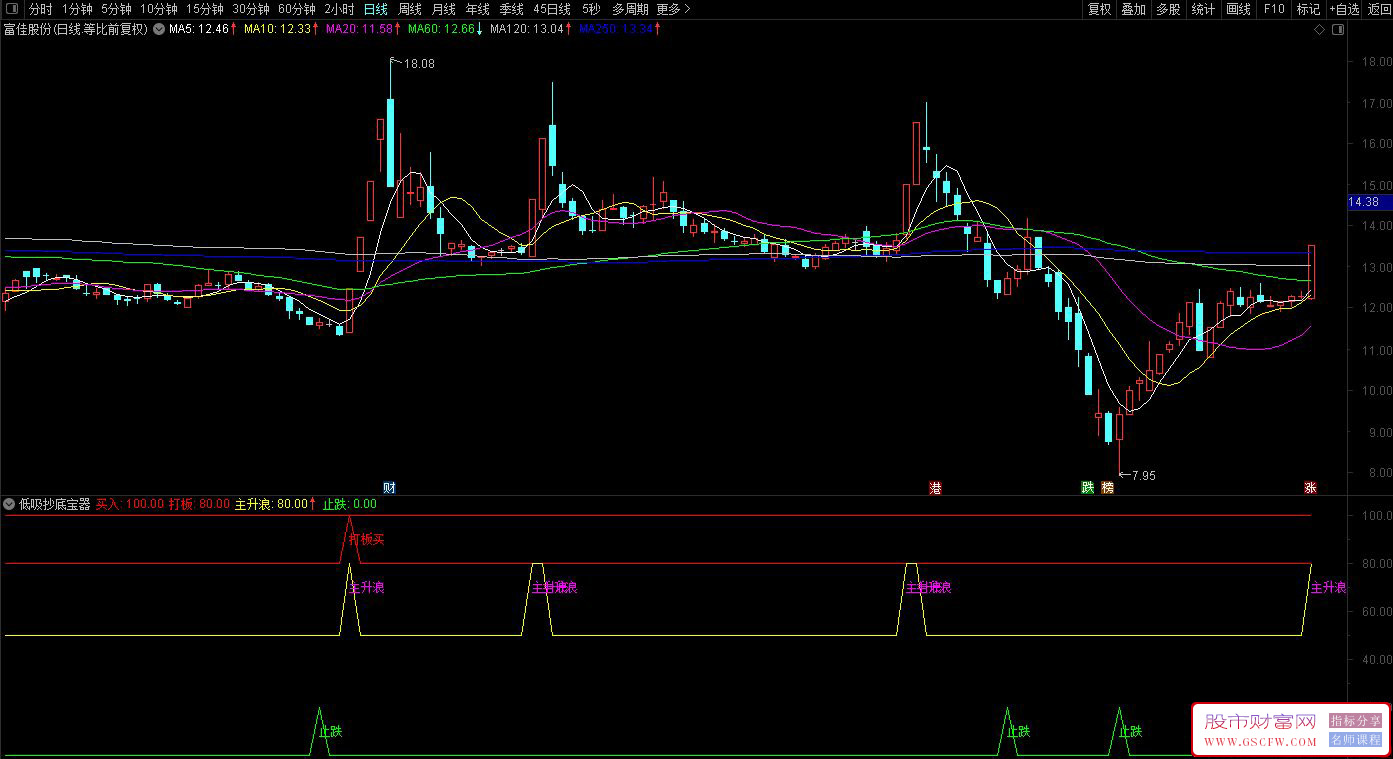This screenshot has height=759, width=1393.
Task: Switch to the 15分钟 period tab
Action: pyautogui.click(x=204, y=9)
